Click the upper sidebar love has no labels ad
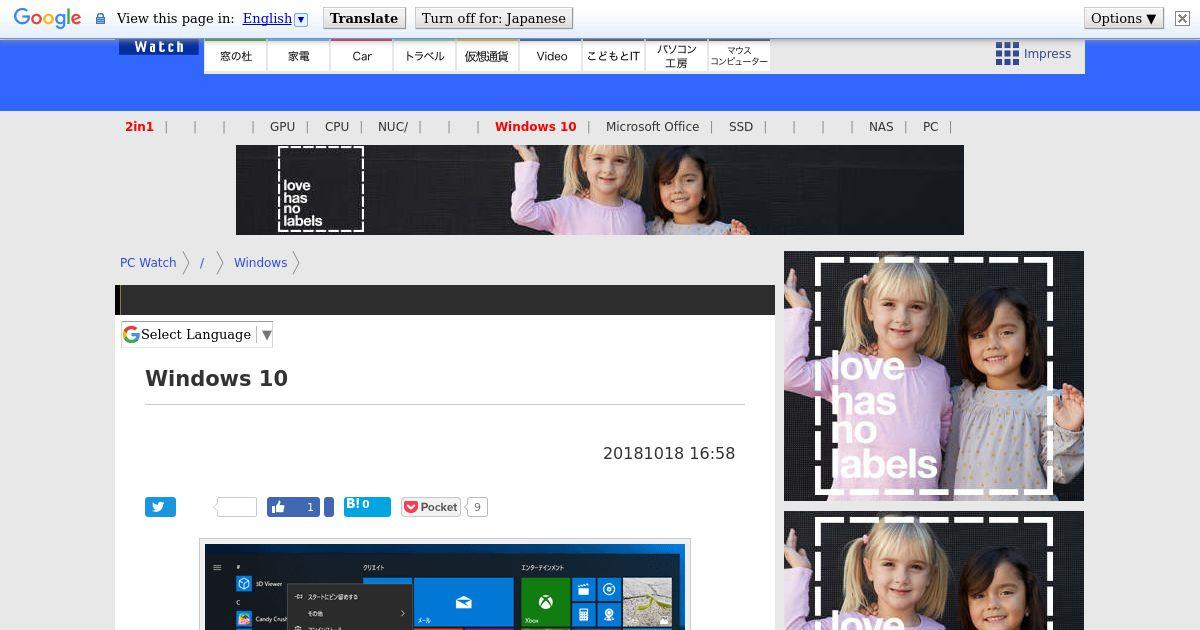Image resolution: width=1200 pixels, height=630 pixels. 934,376
